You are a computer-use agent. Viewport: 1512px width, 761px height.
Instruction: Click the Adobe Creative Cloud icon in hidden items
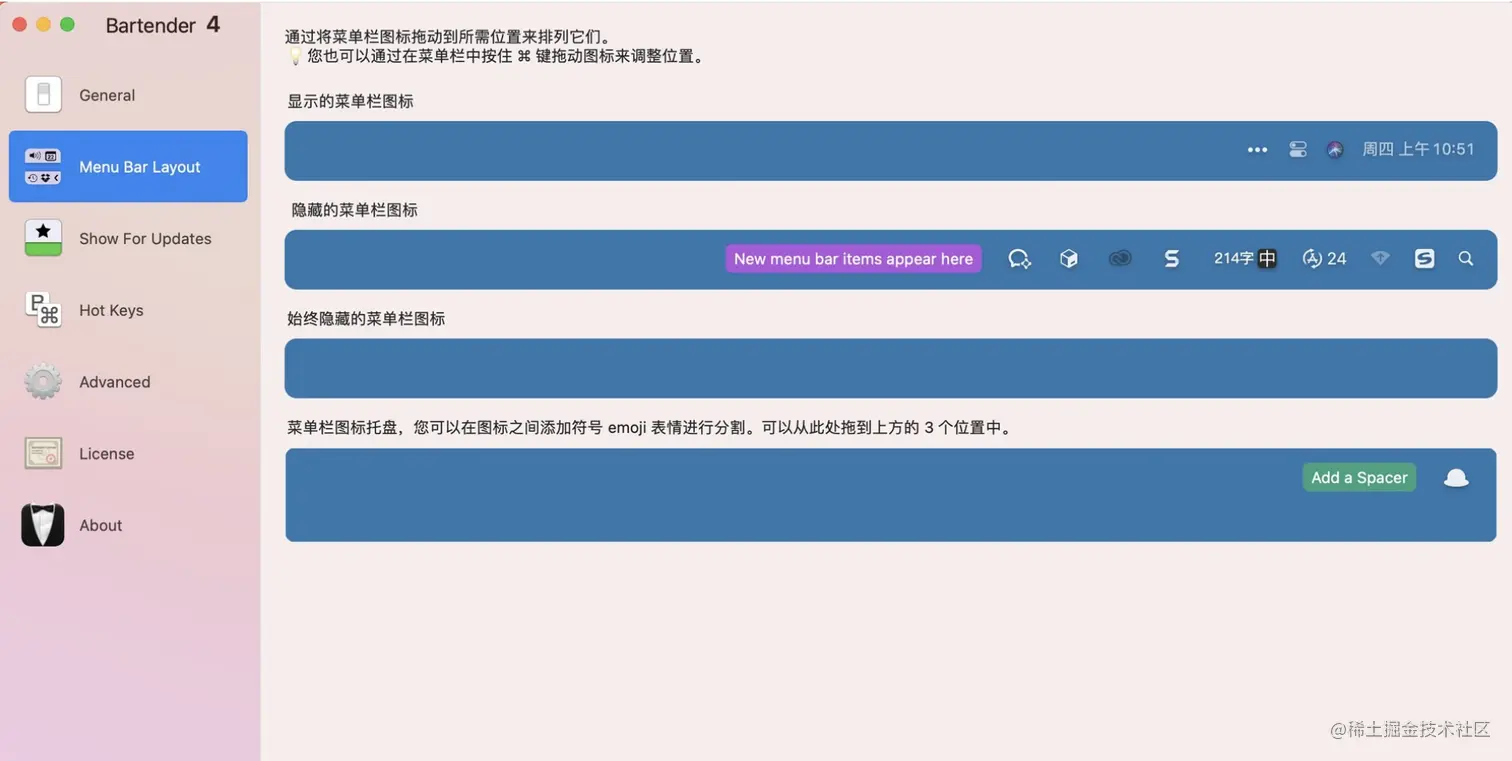pyautogui.click(x=1119, y=258)
